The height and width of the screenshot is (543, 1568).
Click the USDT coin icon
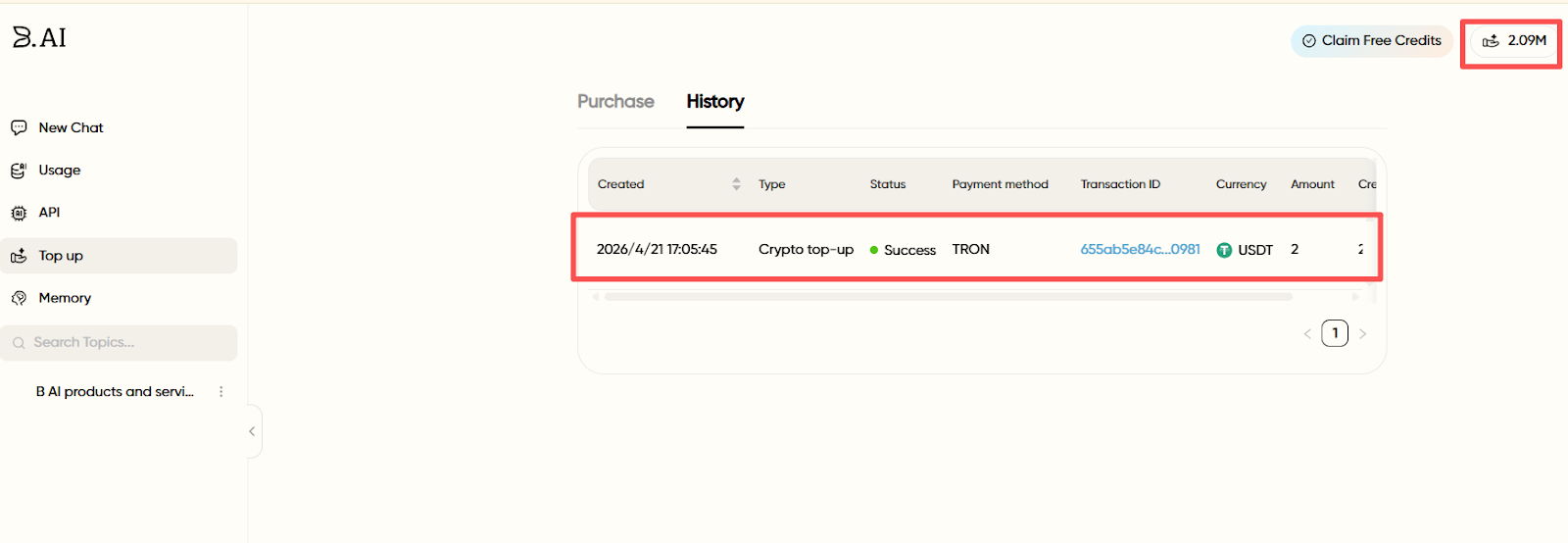[1224, 250]
